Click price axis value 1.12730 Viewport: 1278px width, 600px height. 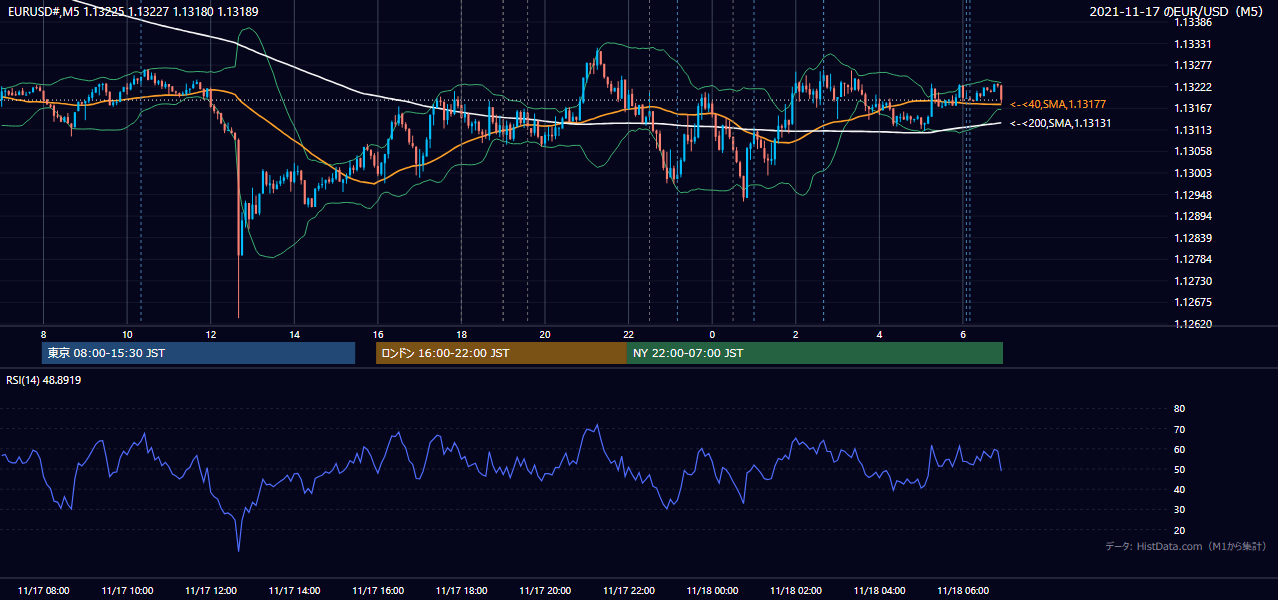pos(1193,281)
